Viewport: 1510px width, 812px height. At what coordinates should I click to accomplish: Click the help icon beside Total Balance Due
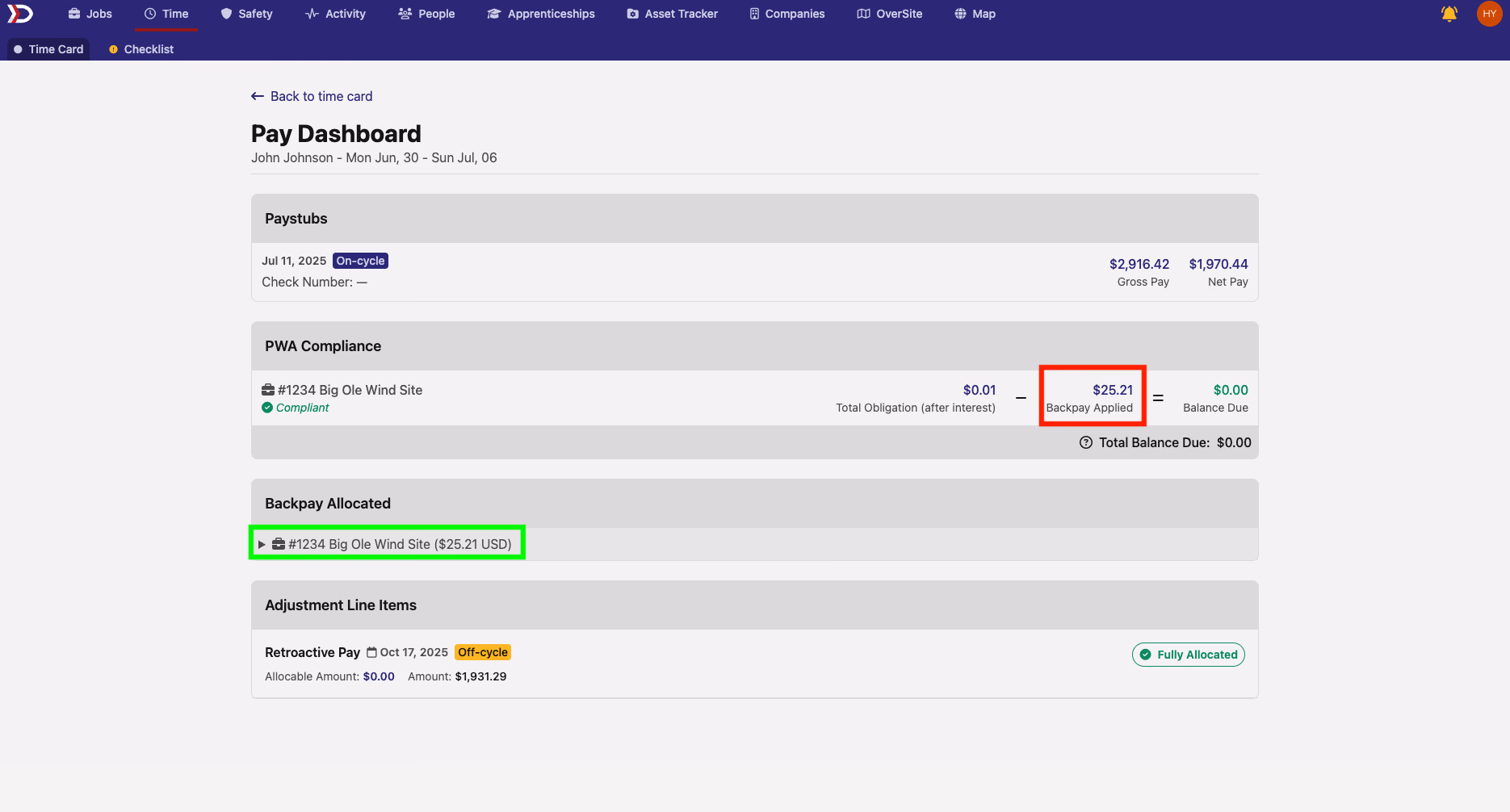[x=1086, y=442]
